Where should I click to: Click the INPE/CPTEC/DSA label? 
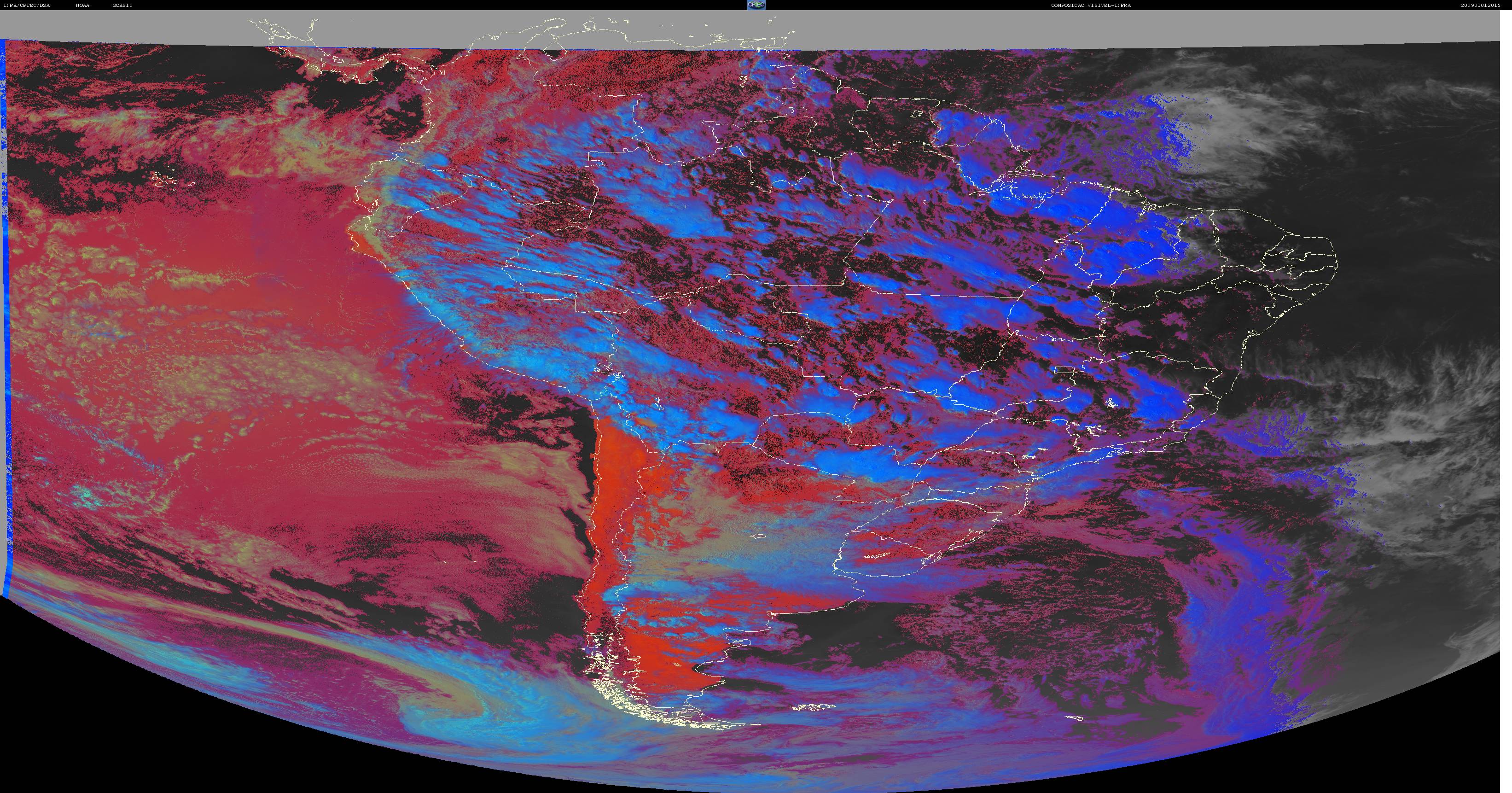27,5
